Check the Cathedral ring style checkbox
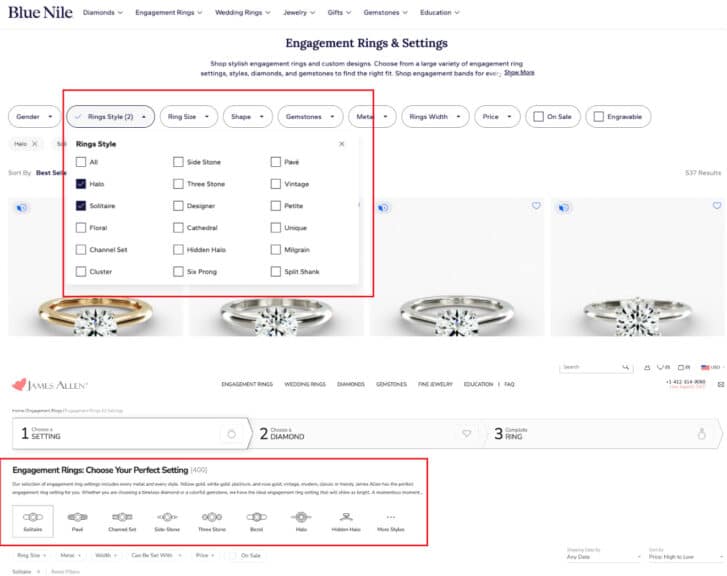The image size is (727, 576). (x=178, y=228)
